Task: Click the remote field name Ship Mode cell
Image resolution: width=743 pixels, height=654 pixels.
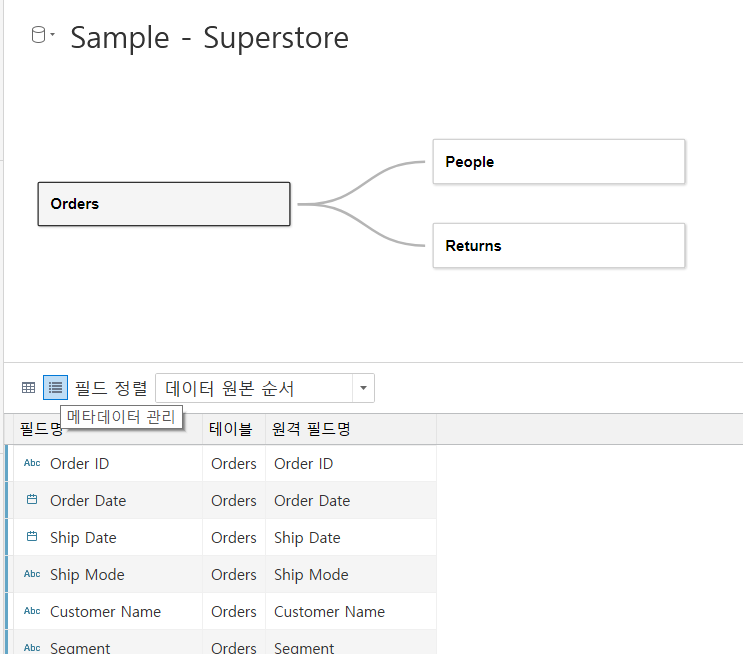Action: (351, 574)
